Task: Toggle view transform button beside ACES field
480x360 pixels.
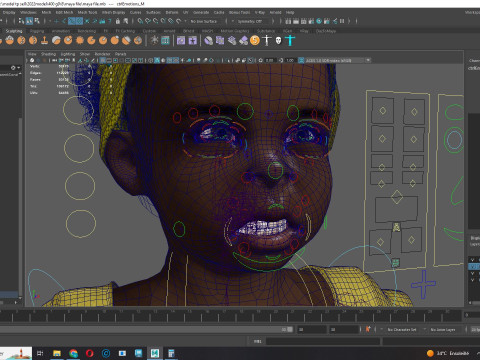Action: 301,60
